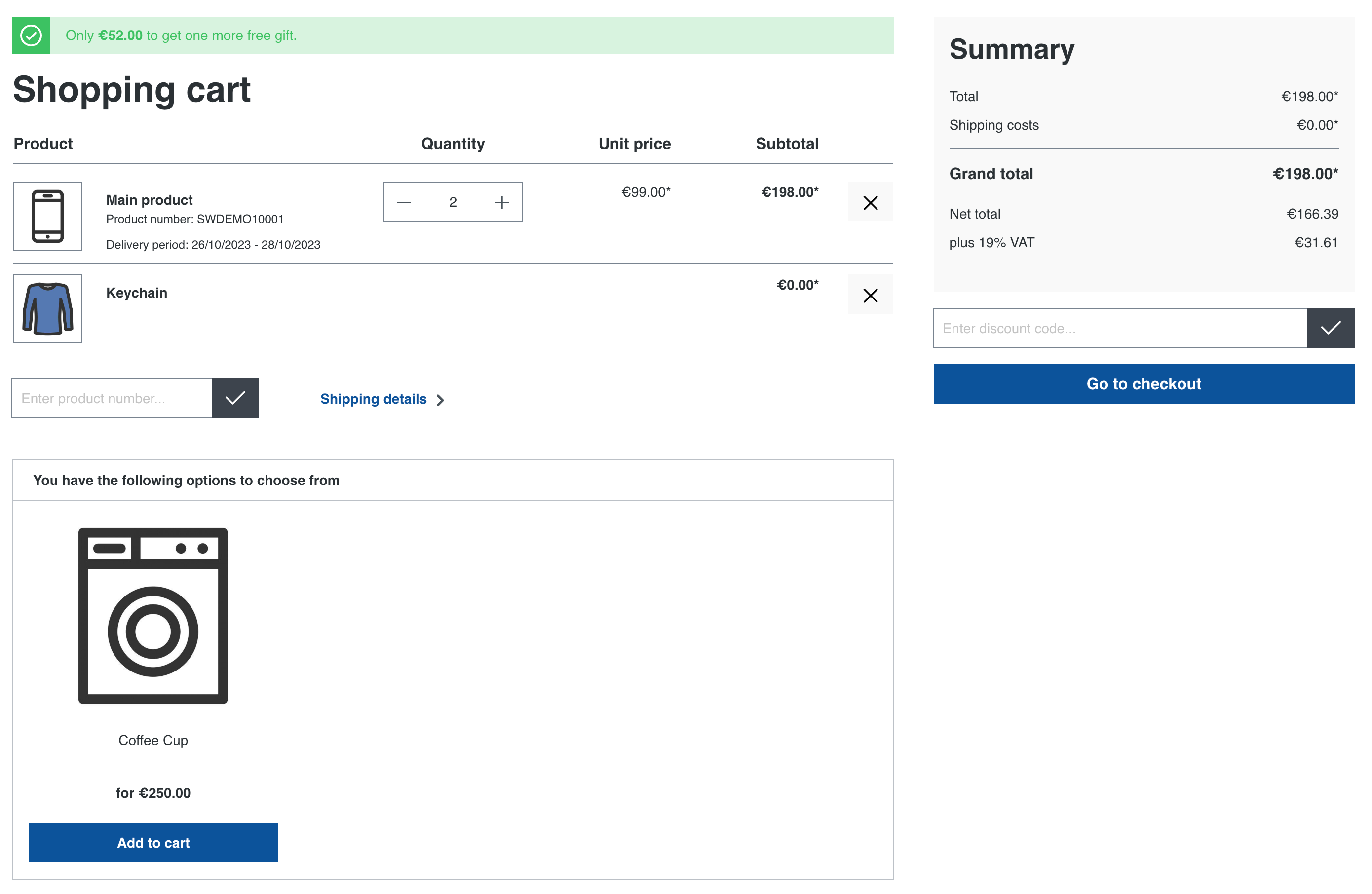Click Main product subtotal €198.00*
The height and width of the screenshot is (894, 1372).
pyautogui.click(x=790, y=192)
